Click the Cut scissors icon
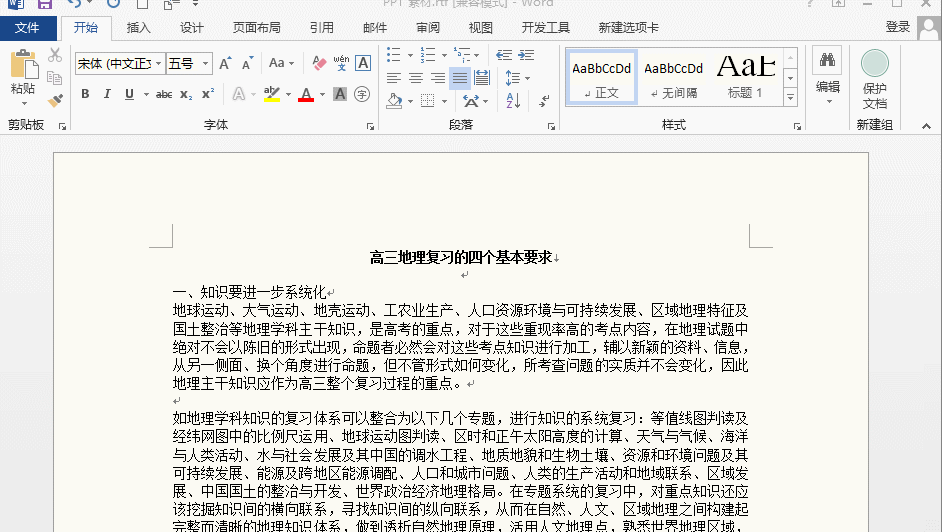 pyautogui.click(x=55, y=55)
